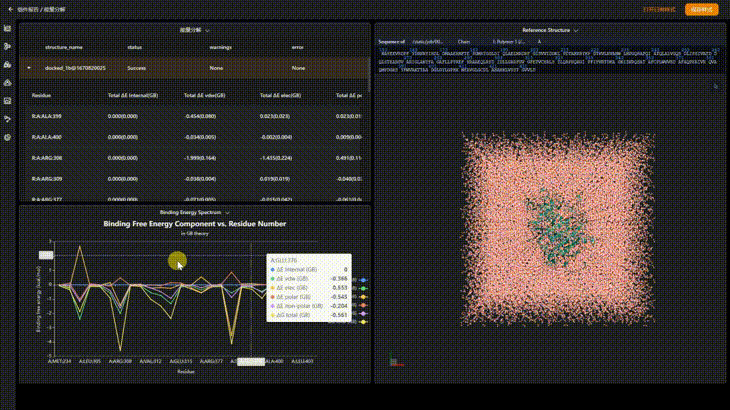Collapse the docked structure row arrow
This screenshot has height=410, width=730.
tap(29, 68)
